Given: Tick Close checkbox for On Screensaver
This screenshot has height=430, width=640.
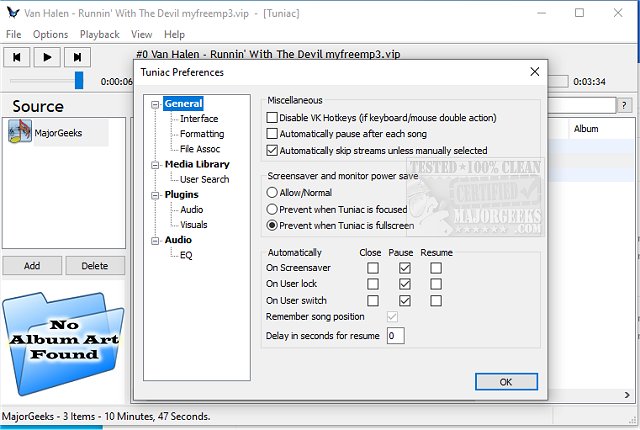Looking at the screenshot, I should tap(373, 268).
